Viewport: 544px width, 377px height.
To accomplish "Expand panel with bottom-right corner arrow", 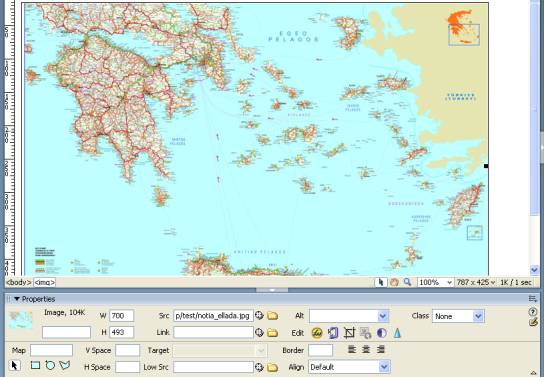I will click(534, 373).
